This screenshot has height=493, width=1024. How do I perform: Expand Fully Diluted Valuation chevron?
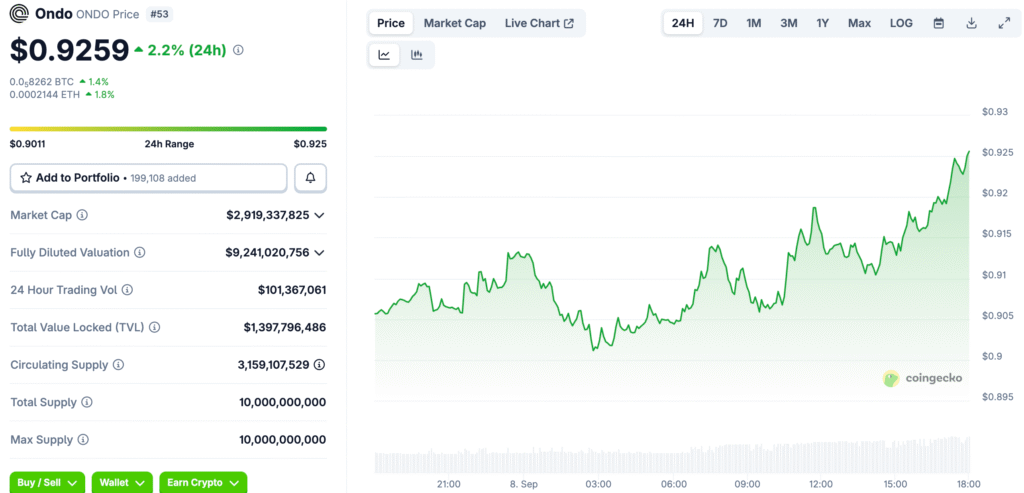(319, 253)
